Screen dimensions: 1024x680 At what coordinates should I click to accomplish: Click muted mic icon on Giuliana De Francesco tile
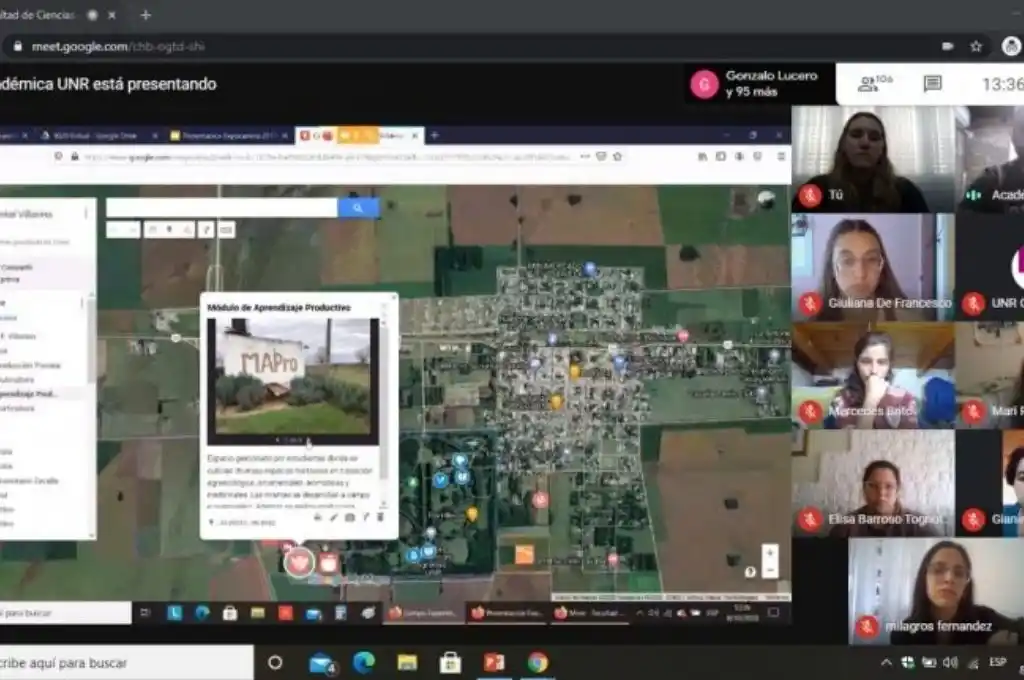pyautogui.click(x=809, y=303)
